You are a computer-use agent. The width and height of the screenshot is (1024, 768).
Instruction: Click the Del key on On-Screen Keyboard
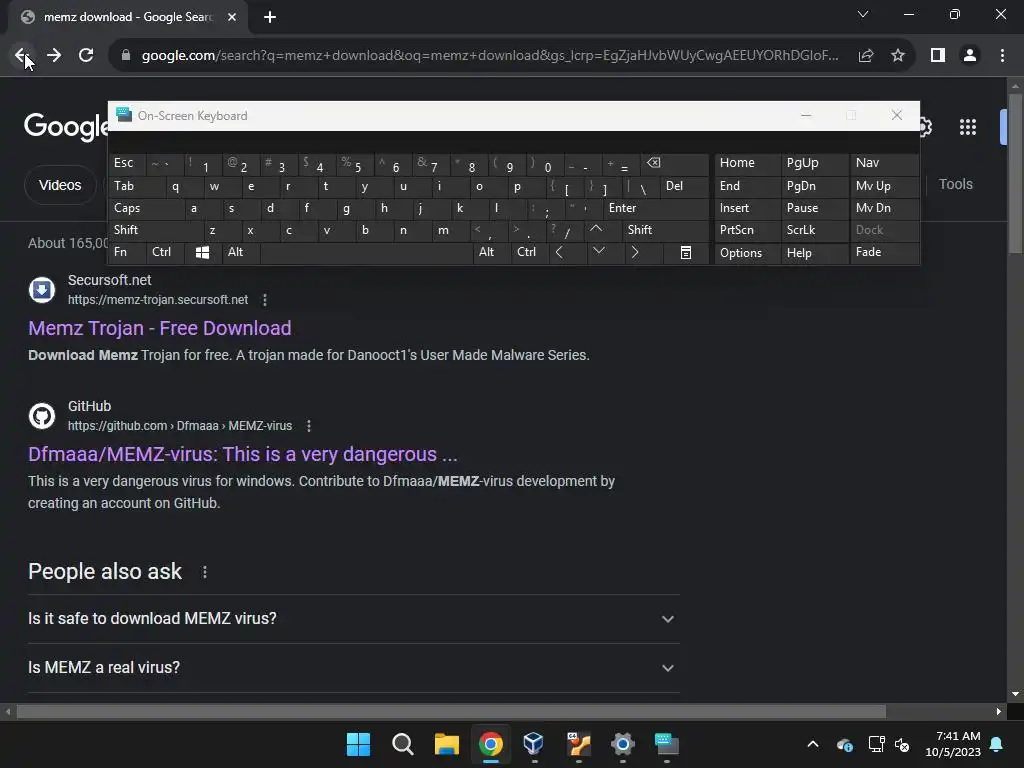(x=684, y=186)
